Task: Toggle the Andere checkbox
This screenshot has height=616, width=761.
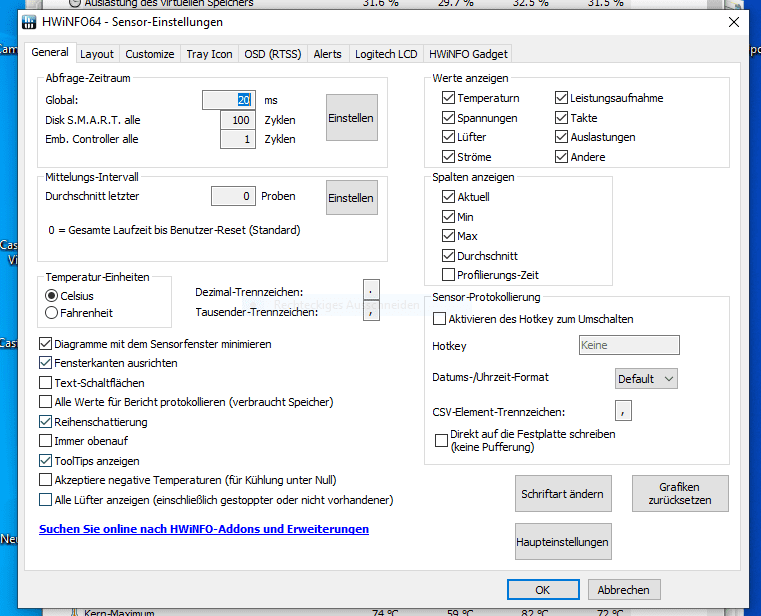Action: point(561,157)
